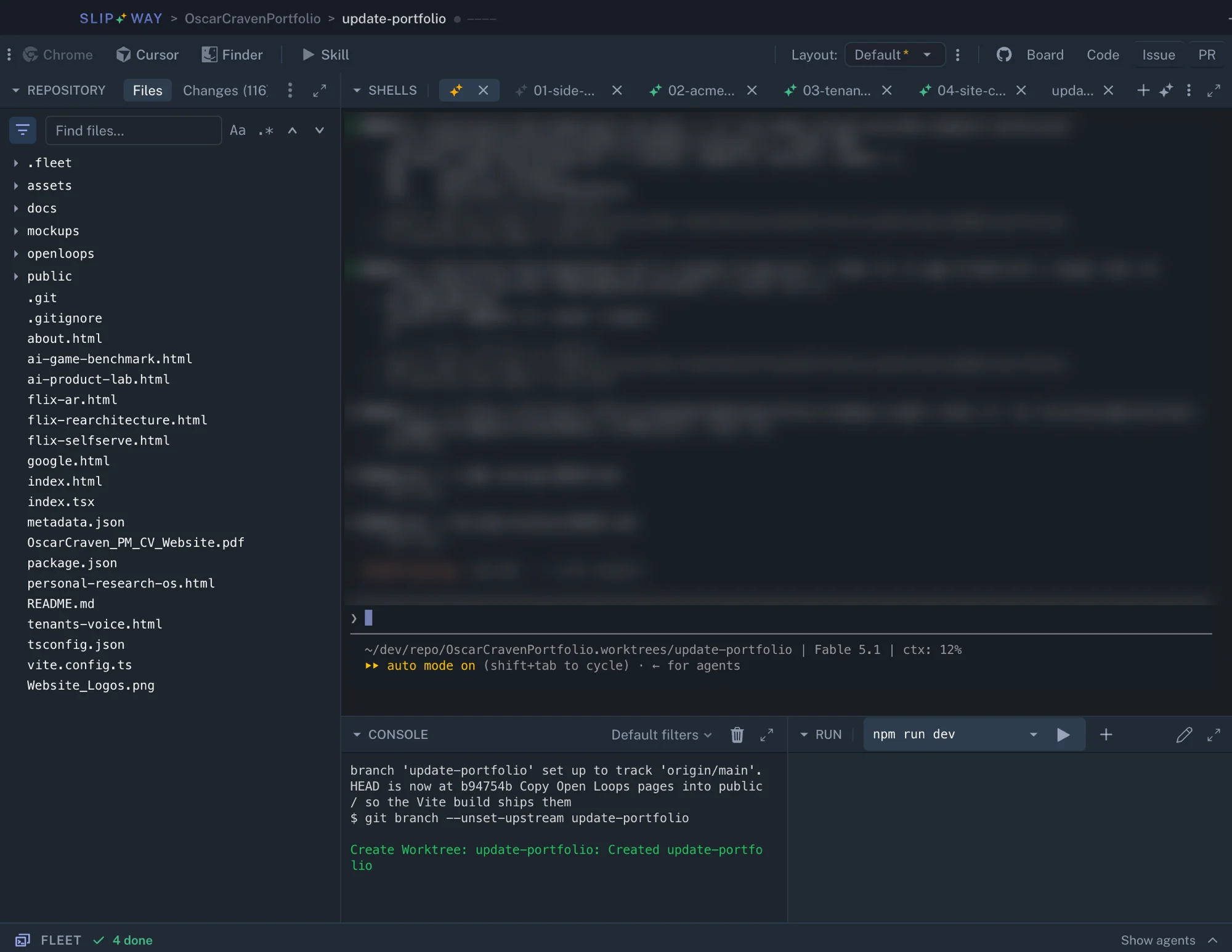1232x952 pixels.
Task: Open the Layout Default dropdown
Action: pyautogui.click(x=894, y=55)
